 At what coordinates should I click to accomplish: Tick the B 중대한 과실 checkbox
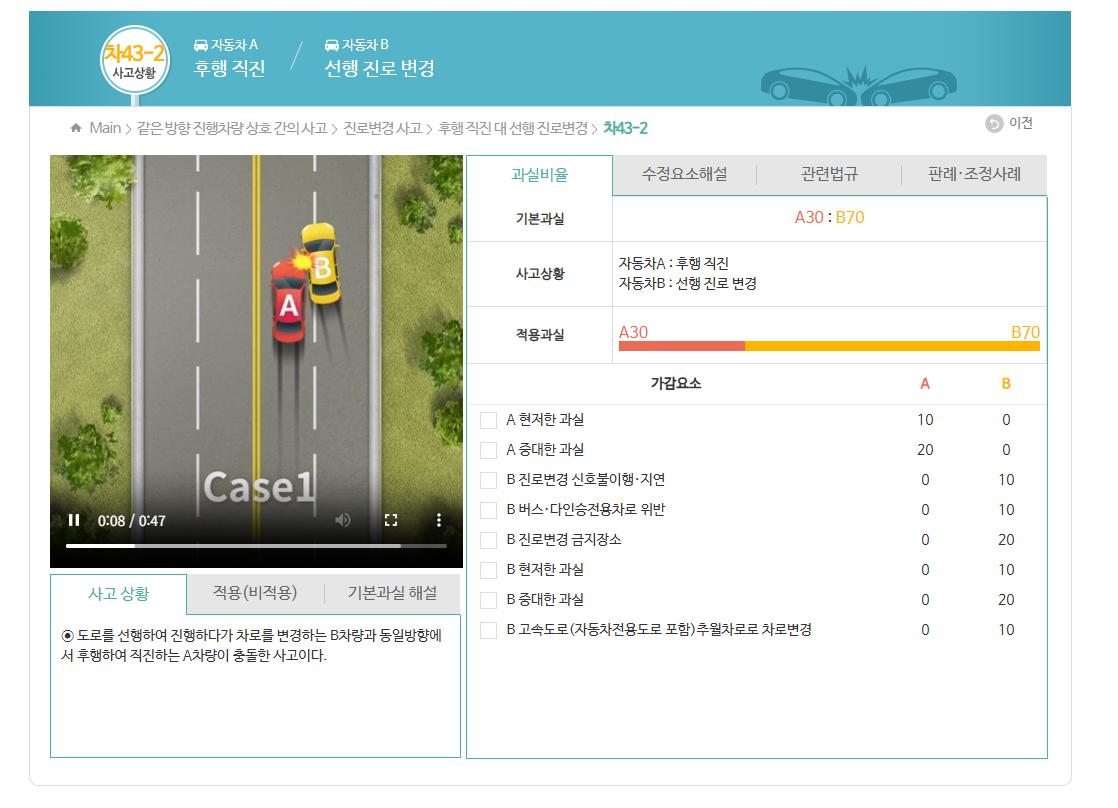pyautogui.click(x=488, y=600)
